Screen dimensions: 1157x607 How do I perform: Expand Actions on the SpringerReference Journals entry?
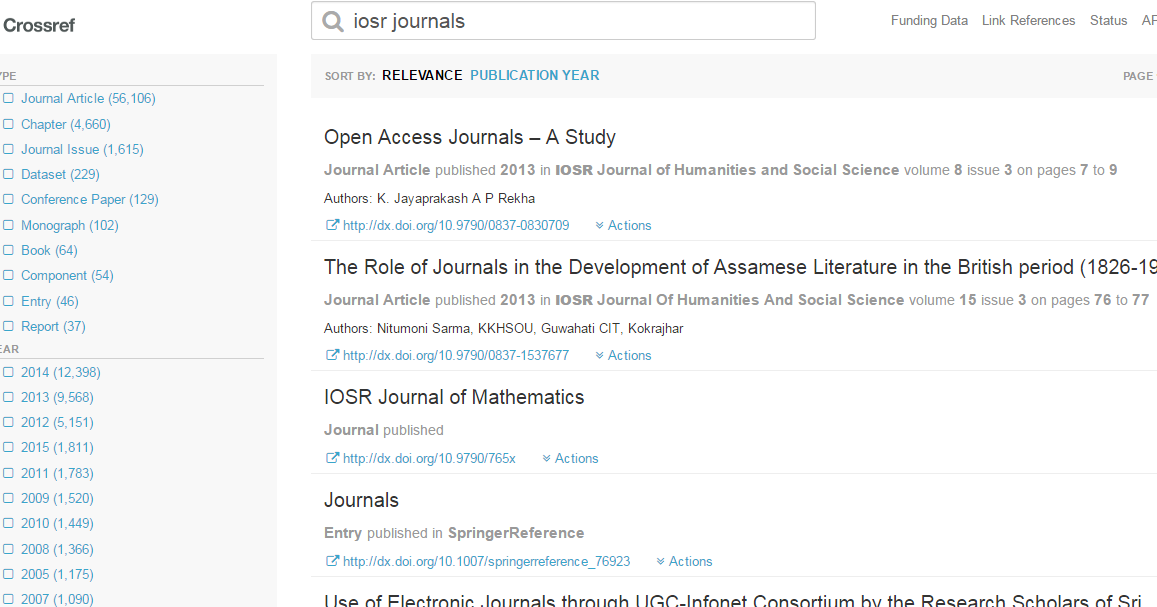click(x=690, y=561)
